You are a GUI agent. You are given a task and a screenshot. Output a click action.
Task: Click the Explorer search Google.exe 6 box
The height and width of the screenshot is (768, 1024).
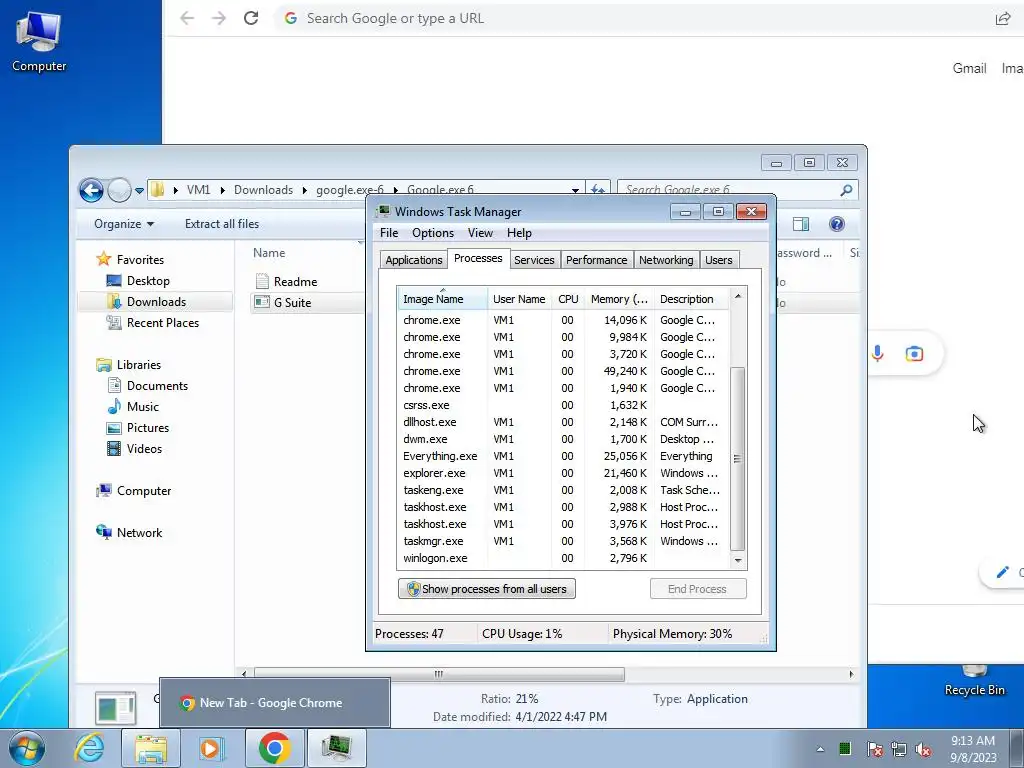pos(729,190)
